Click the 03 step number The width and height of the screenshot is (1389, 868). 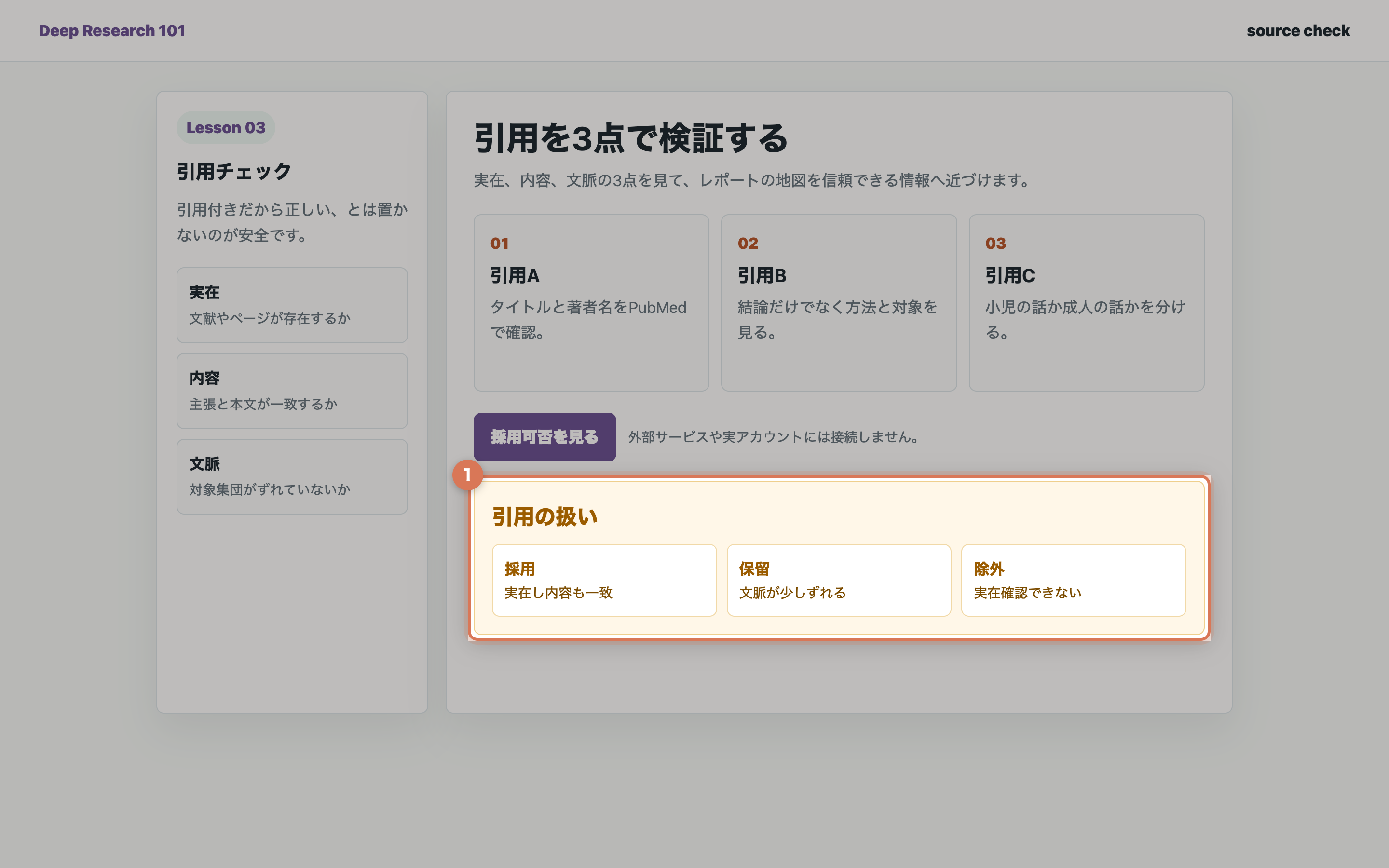(x=996, y=244)
